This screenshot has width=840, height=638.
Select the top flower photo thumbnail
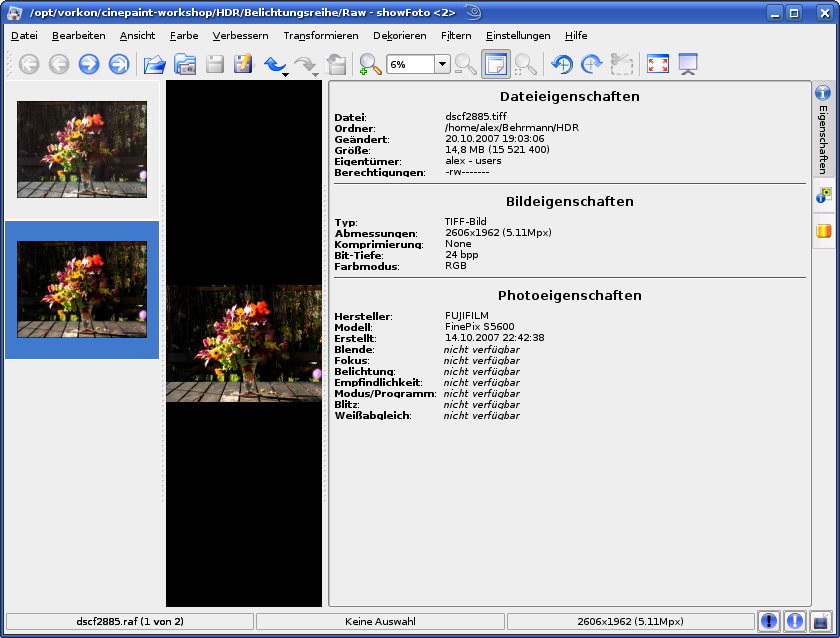pos(81,148)
